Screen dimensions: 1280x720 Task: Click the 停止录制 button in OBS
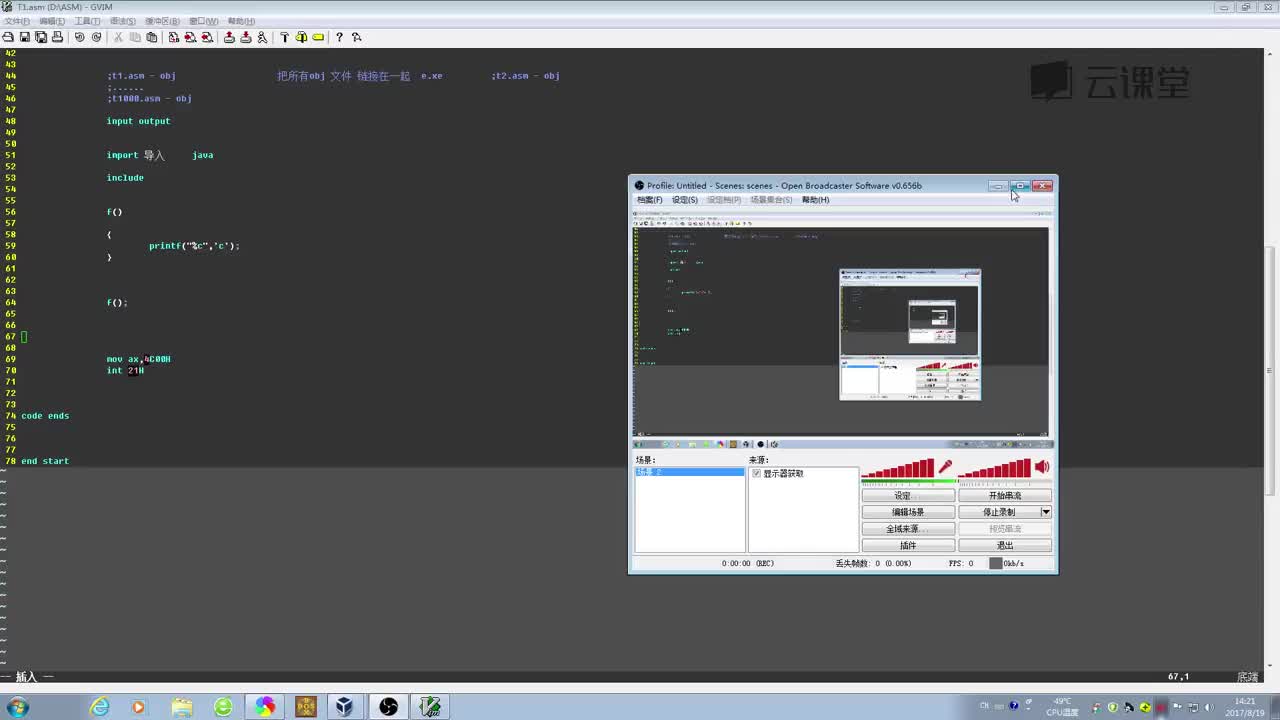[x=999, y=512]
